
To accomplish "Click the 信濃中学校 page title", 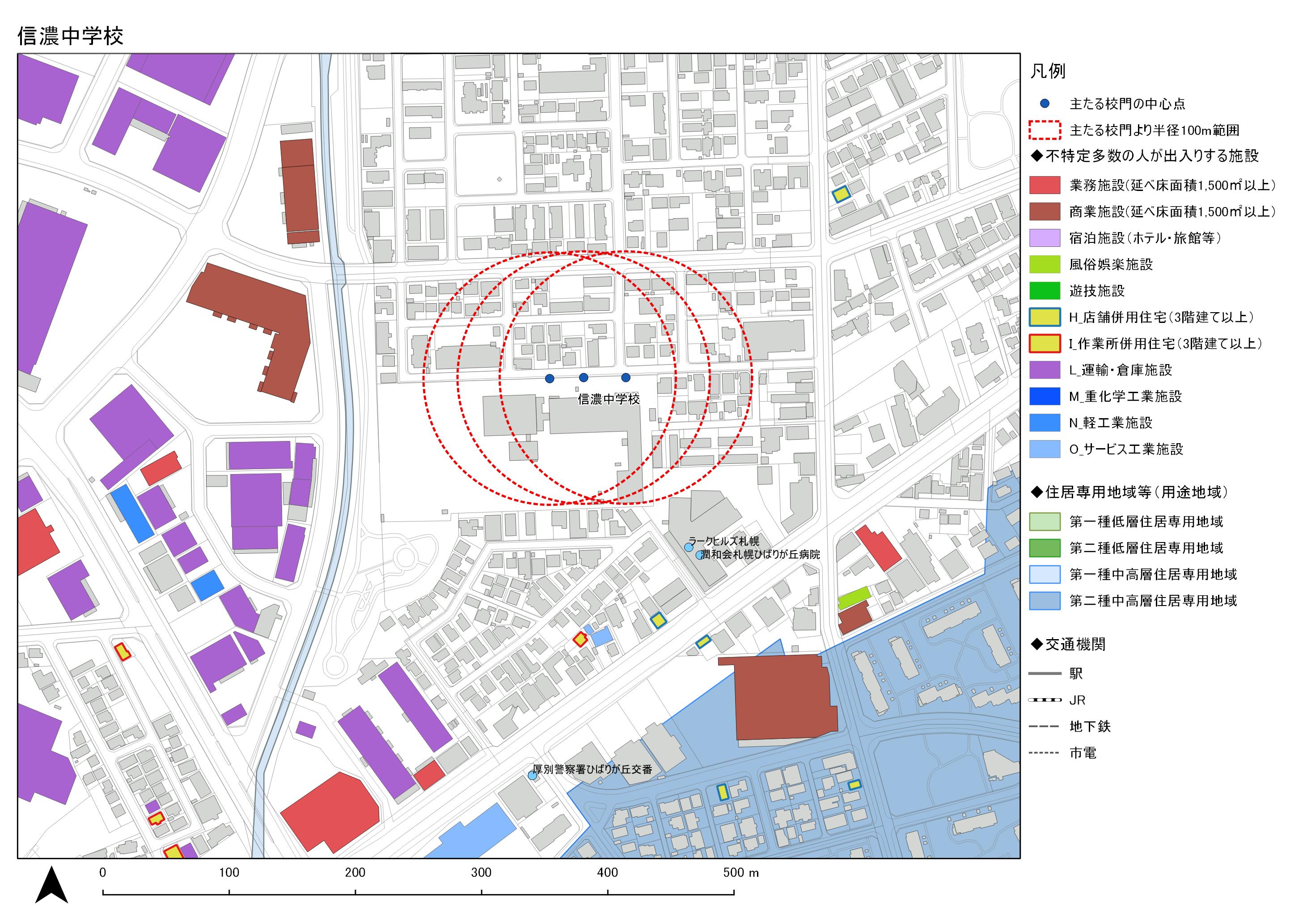I will (x=71, y=36).
